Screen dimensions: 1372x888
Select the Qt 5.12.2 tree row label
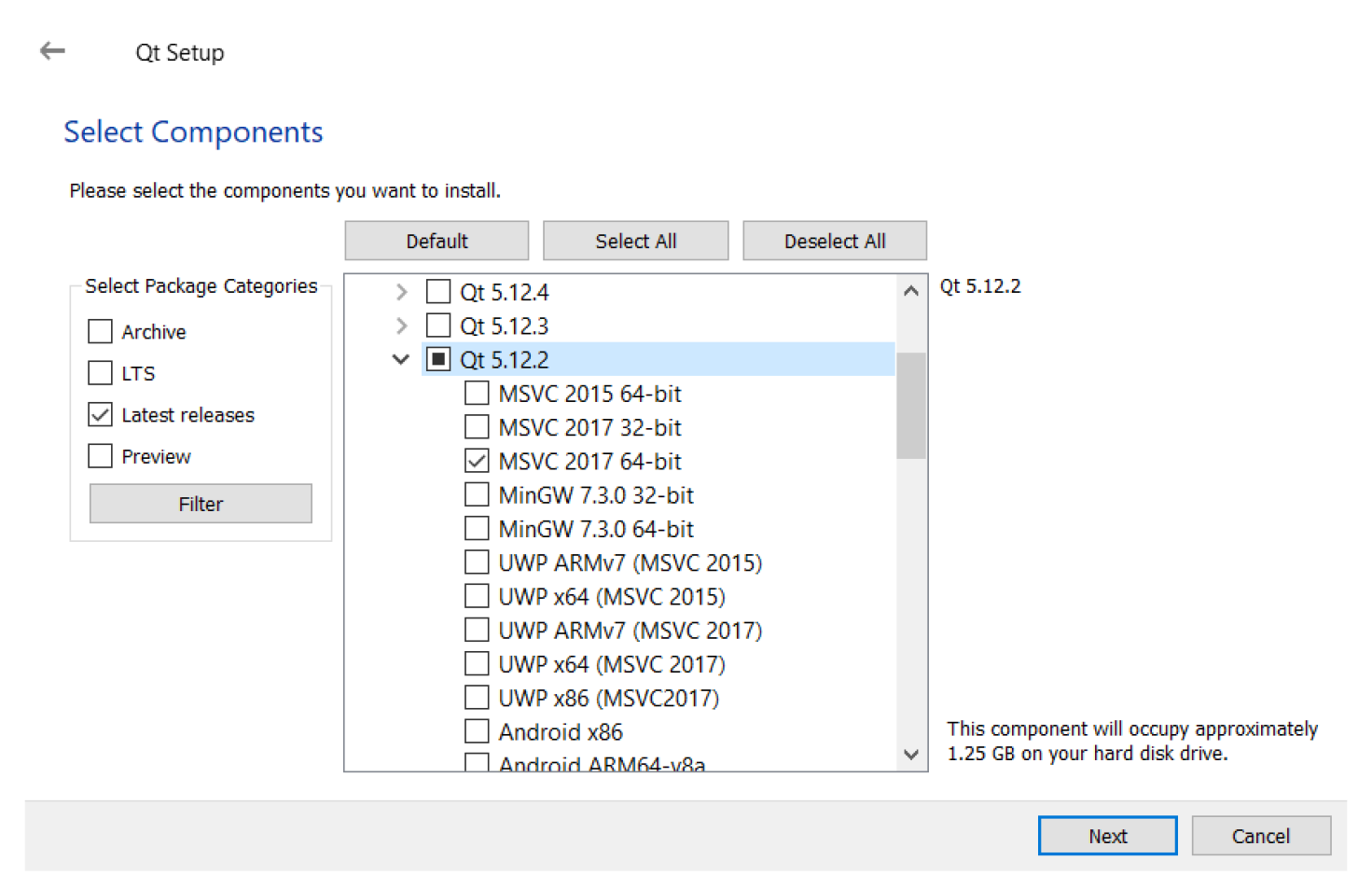[505, 360]
